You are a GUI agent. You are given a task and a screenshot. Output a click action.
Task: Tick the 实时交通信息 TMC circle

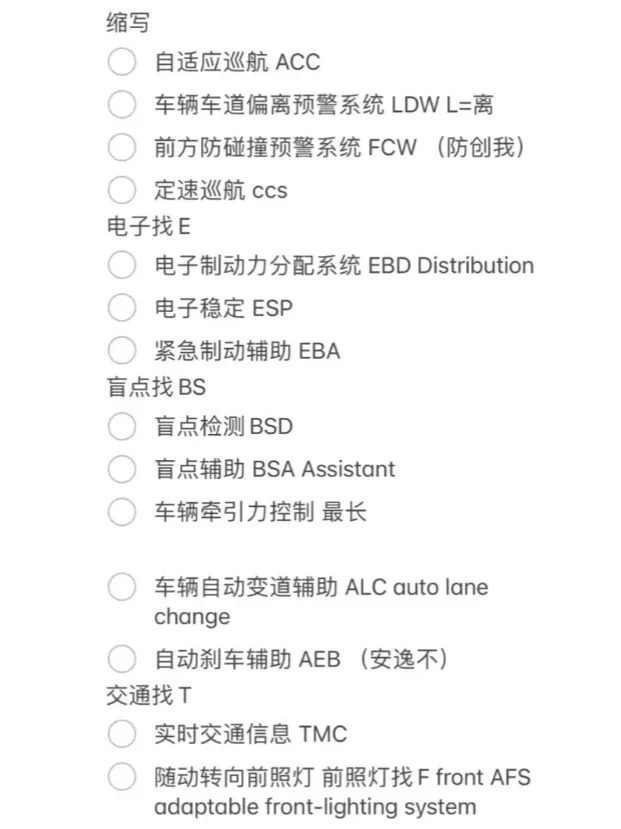121,734
